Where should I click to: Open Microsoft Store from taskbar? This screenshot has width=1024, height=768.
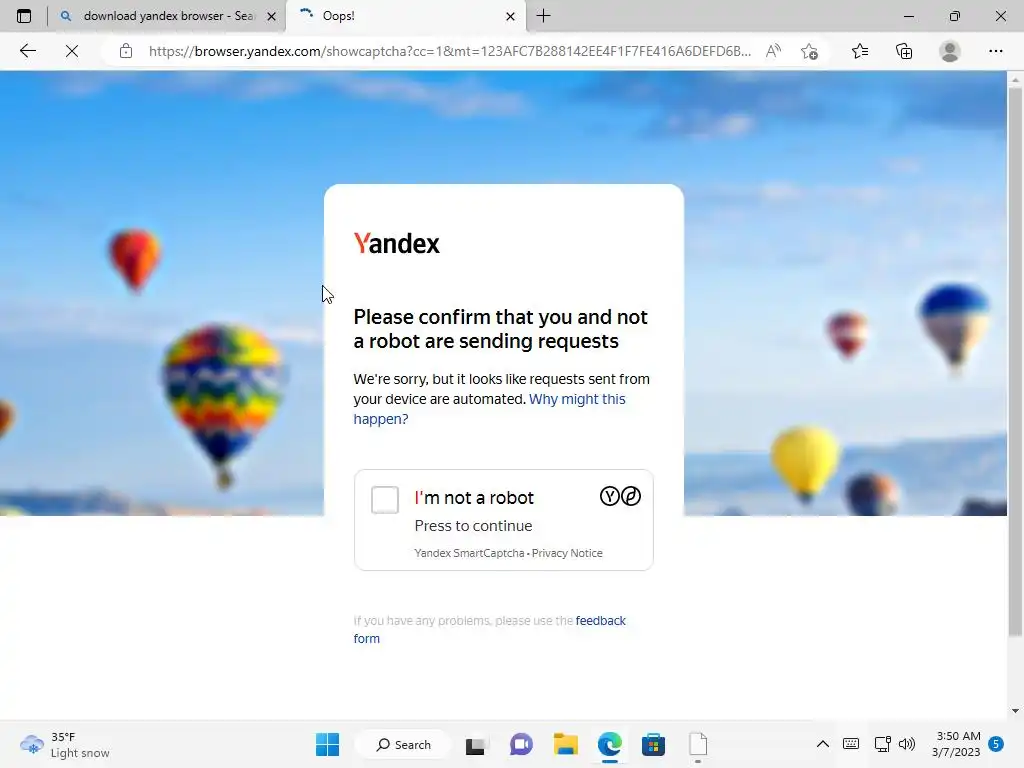pos(653,744)
